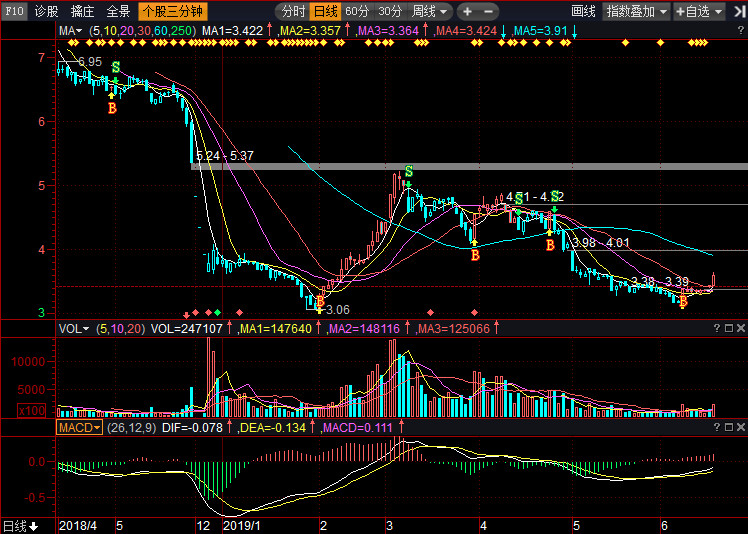Screen dimensions: 748x534
Task: Open the VOL indicator selector dropdown
Action: tap(73, 328)
